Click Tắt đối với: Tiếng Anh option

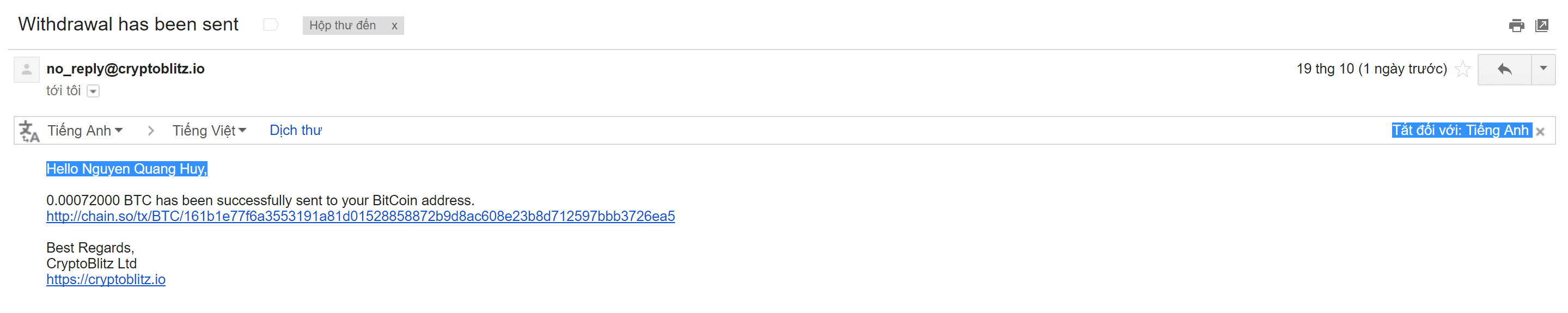click(x=1461, y=130)
